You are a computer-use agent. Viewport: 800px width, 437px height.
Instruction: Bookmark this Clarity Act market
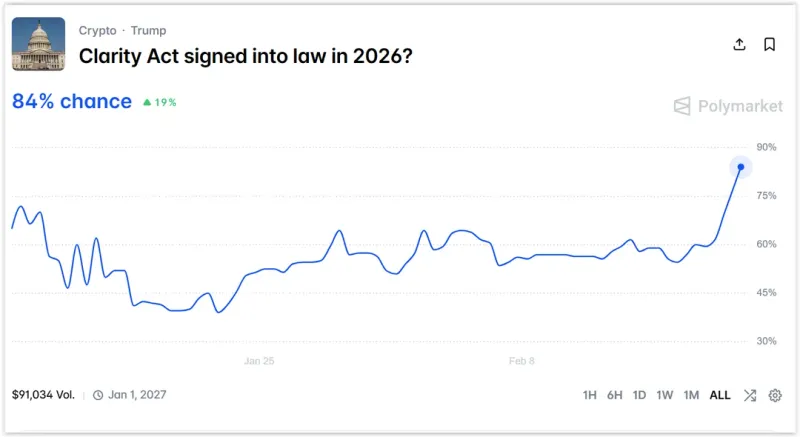(769, 44)
